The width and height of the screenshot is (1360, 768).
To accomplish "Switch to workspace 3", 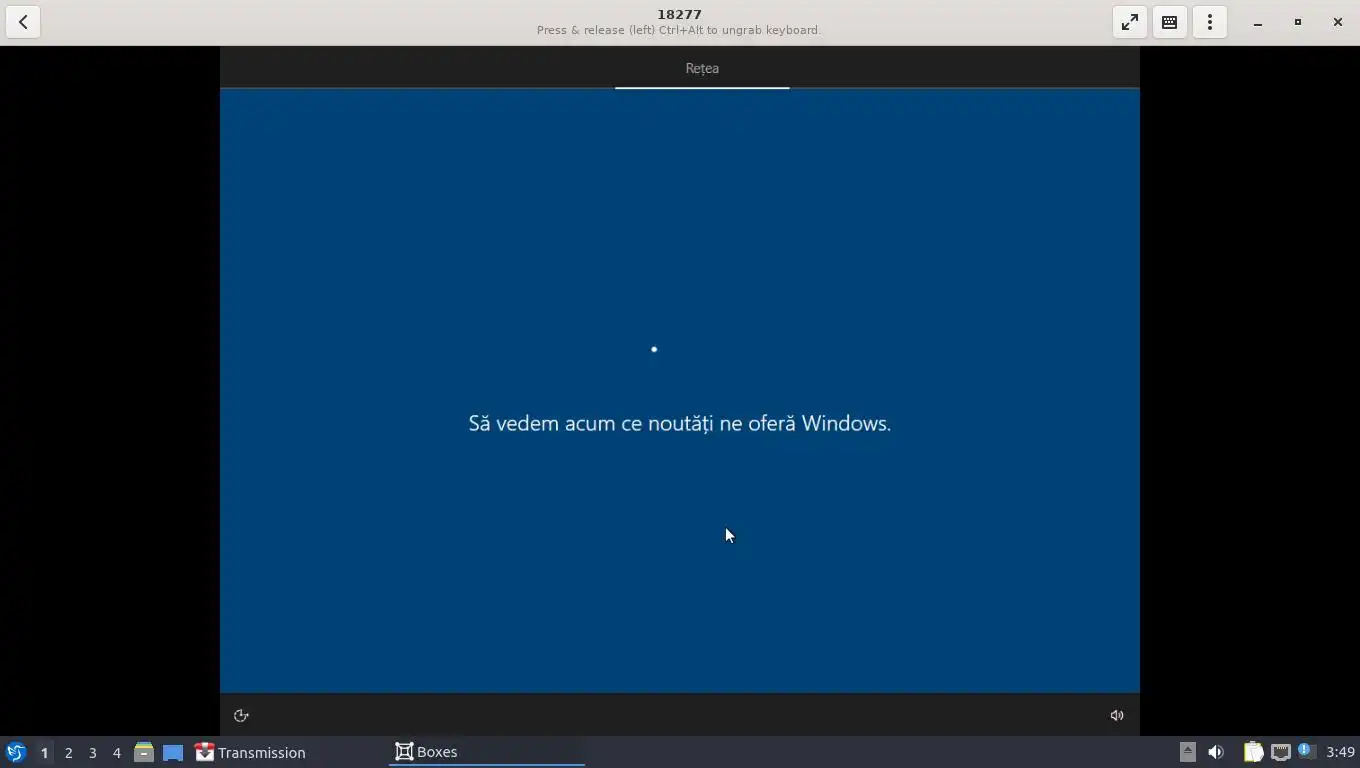I will click(x=92, y=753).
